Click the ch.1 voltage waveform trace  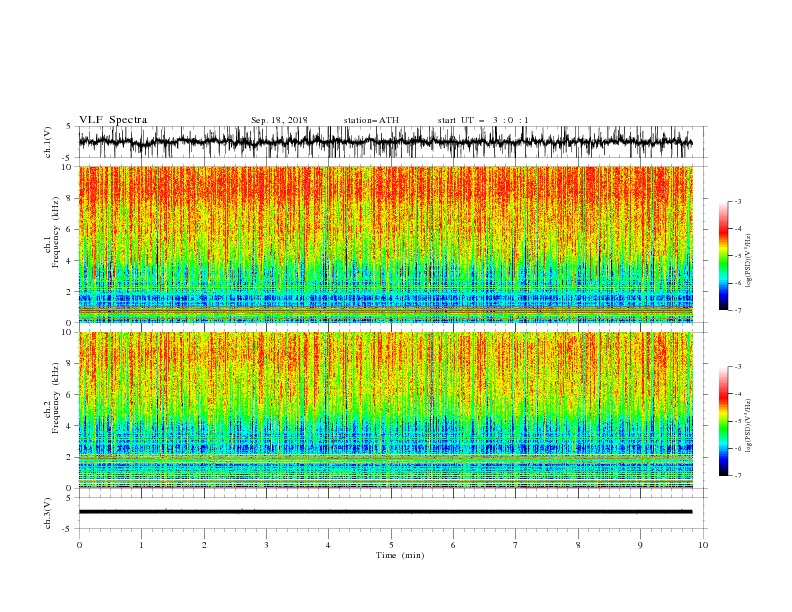pyautogui.click(x=386, y=142)
